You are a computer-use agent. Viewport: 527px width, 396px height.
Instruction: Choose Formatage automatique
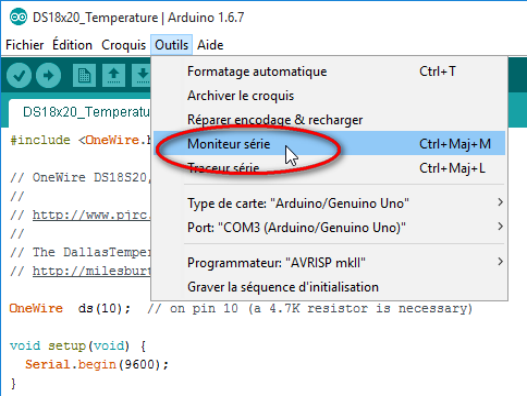point(329,72)
